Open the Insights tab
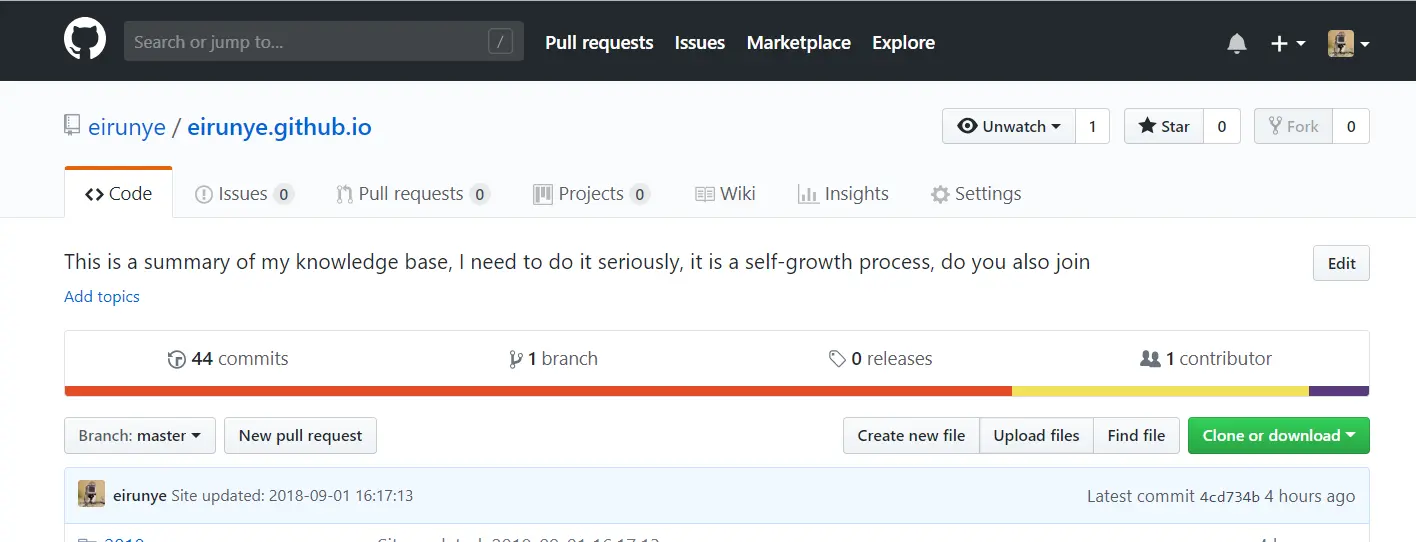This screenshot has width=1416, height=542. (x=843, y=194)
